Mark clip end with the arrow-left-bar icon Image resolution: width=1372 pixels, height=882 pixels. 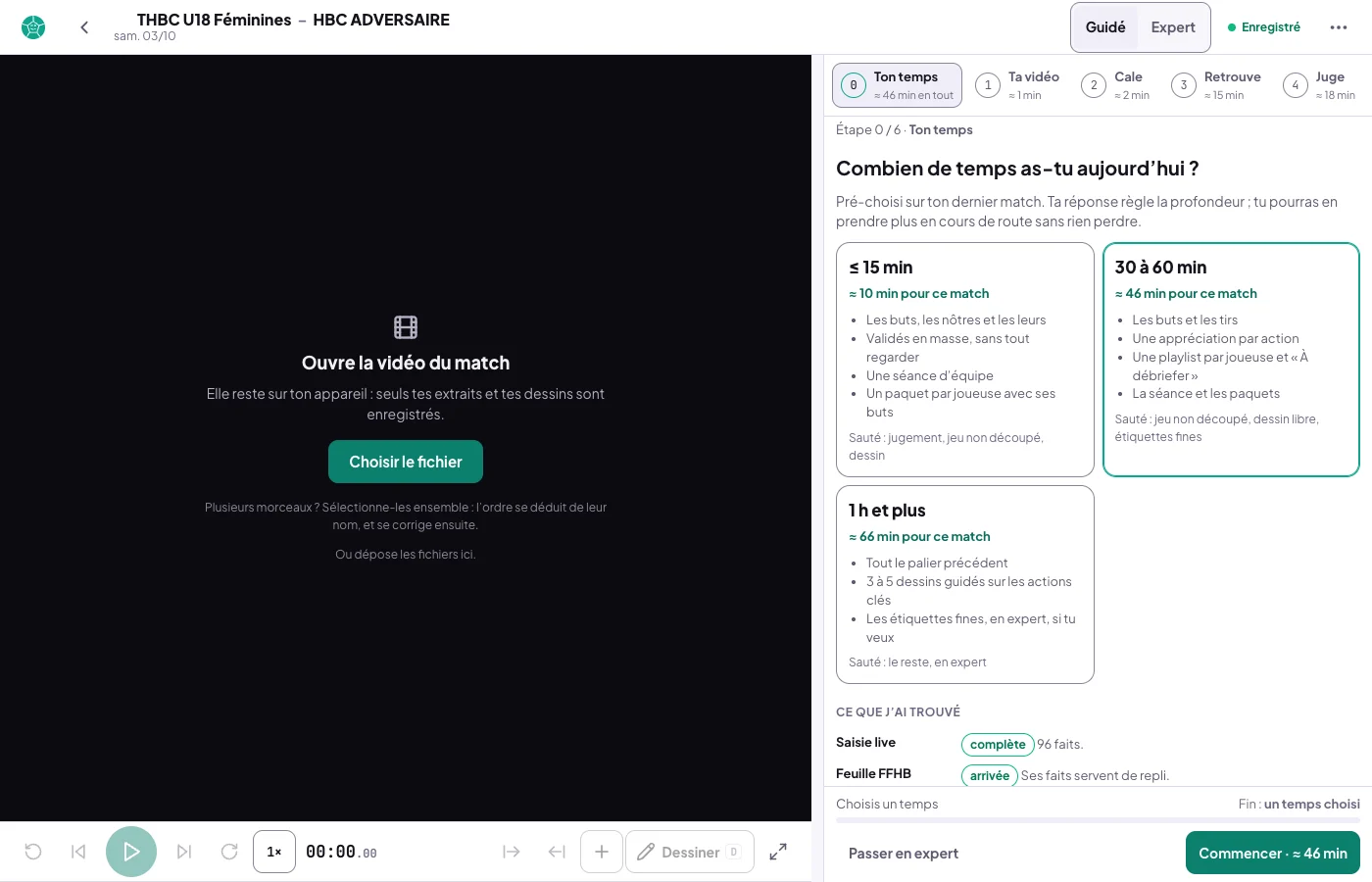point(557,852)
